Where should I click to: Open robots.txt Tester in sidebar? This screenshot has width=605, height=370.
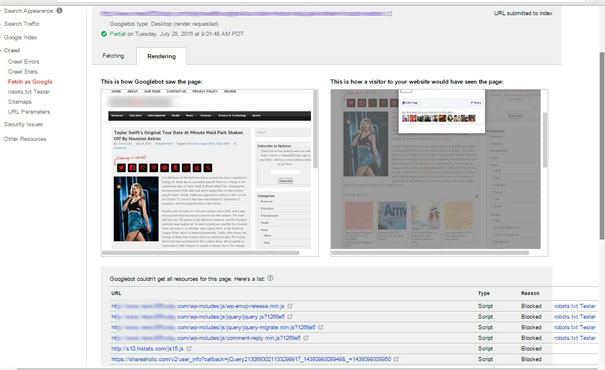29,92
